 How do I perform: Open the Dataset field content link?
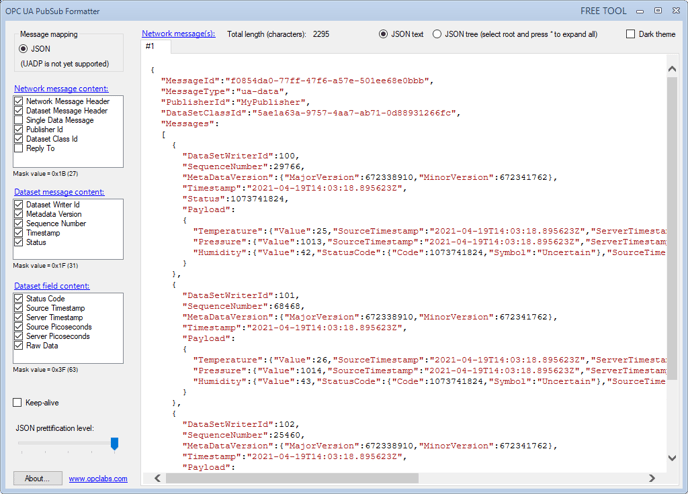52,286
